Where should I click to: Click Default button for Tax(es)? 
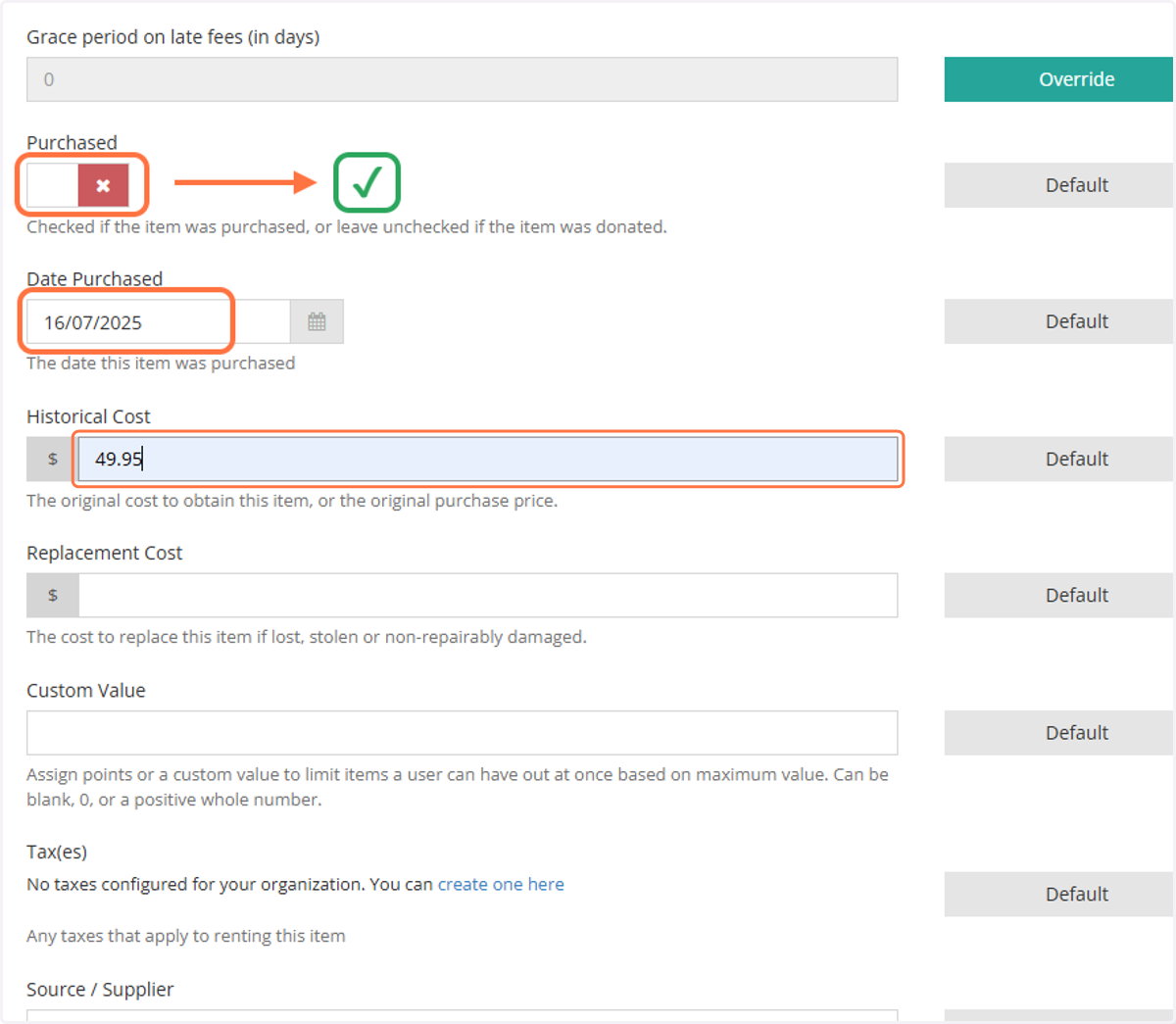[1058, 894]
